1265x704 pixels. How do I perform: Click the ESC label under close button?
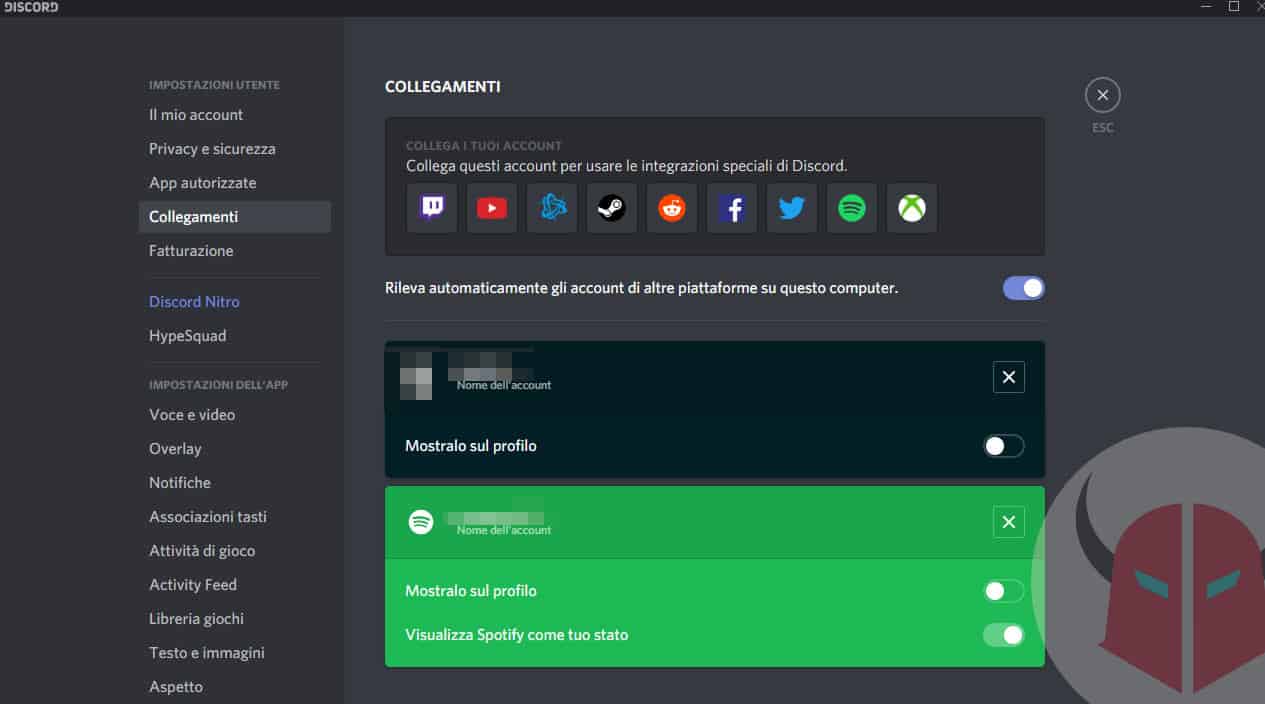coord(1102,128)
